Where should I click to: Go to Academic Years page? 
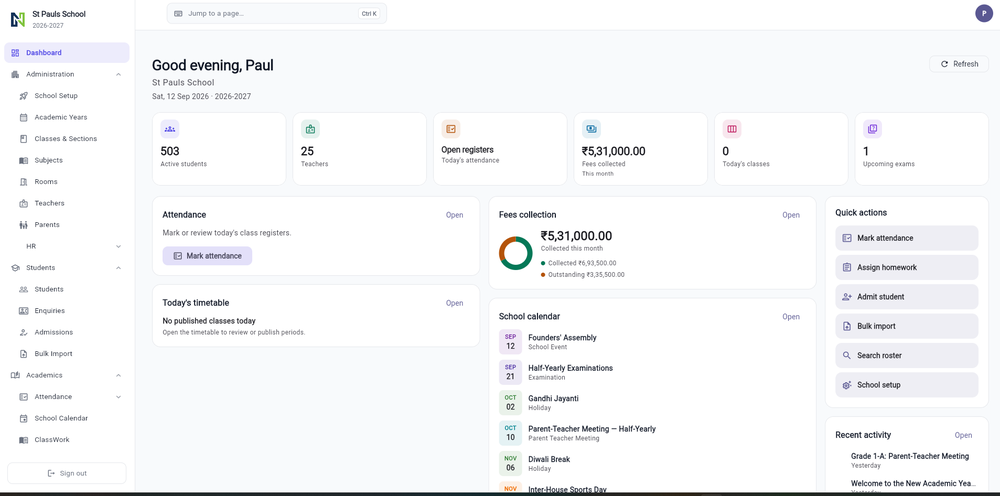[x=67, y=117]
